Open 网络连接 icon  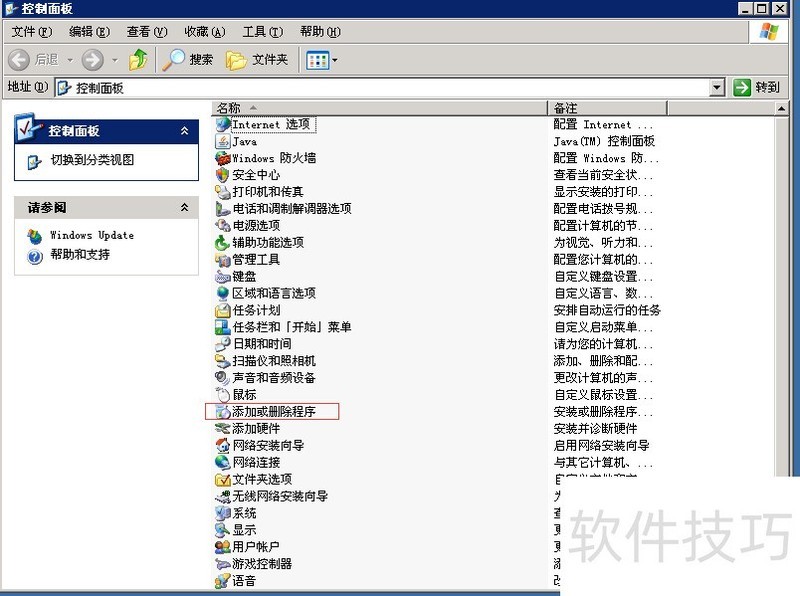tap(222, 462)
